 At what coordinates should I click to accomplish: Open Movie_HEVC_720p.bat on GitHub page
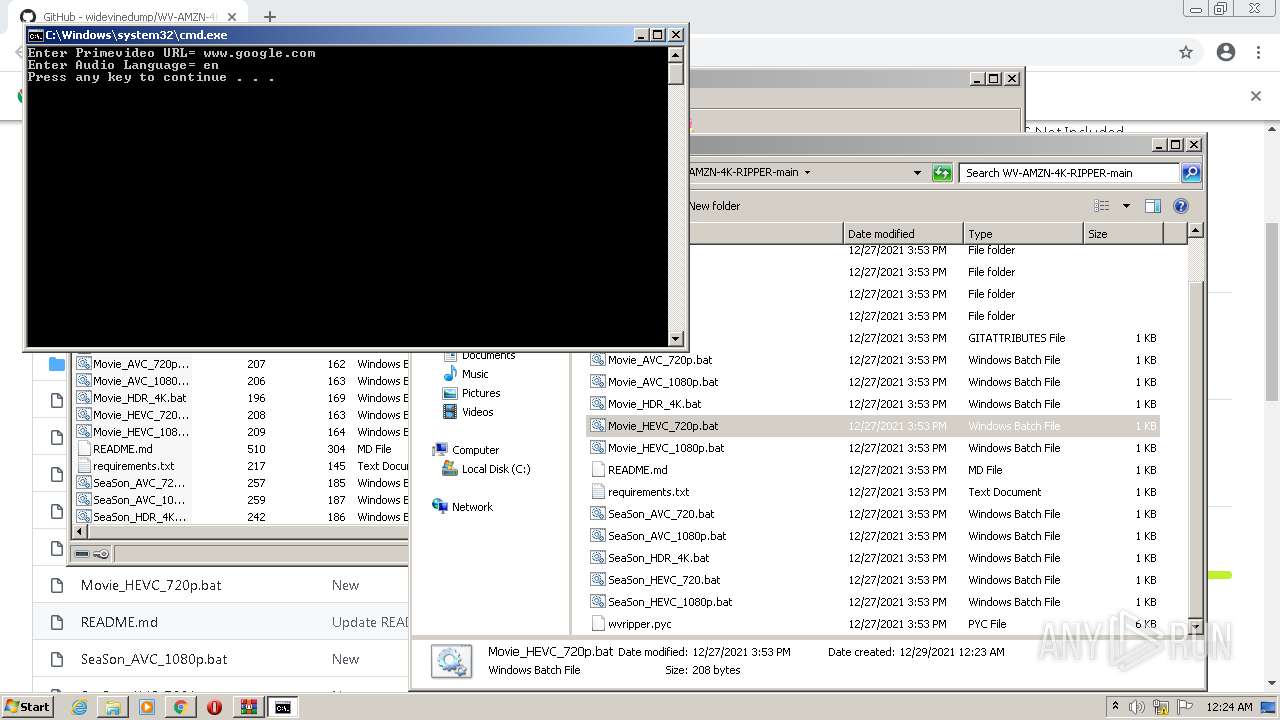(x=151, y=585)
